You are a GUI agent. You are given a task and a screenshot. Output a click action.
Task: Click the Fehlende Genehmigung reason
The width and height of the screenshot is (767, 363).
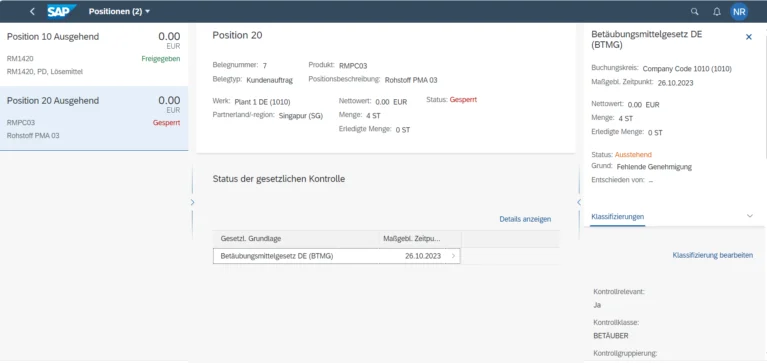pyautogui.click(x=654, y=167)
